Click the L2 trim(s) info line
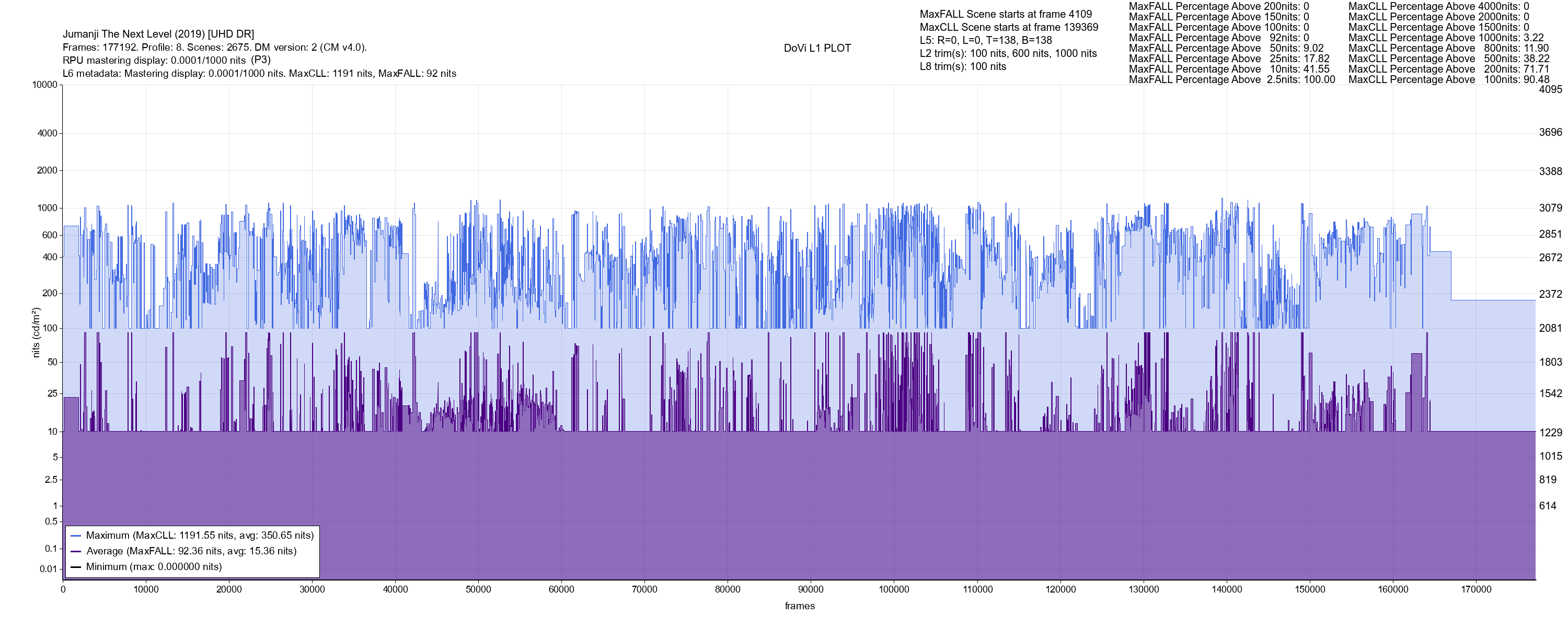The image size is (1568, 627). 1008,54
